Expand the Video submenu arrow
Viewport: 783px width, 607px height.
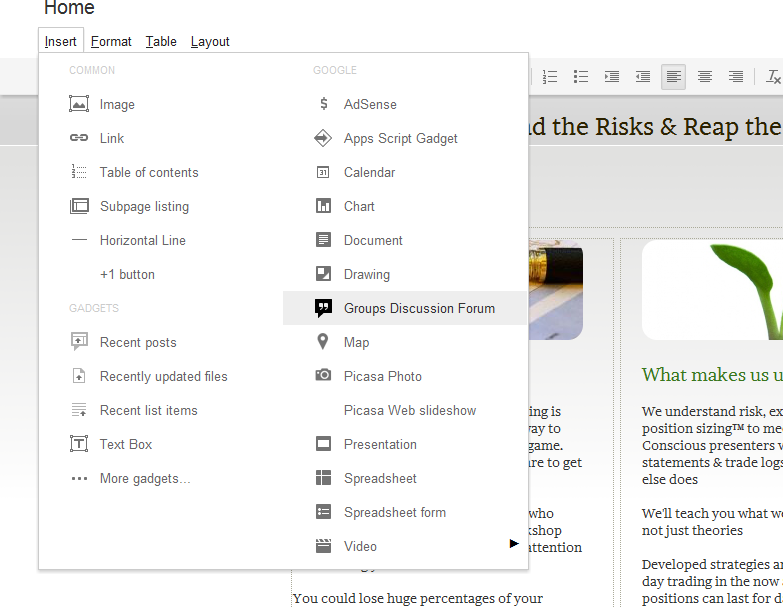point(514,544)
